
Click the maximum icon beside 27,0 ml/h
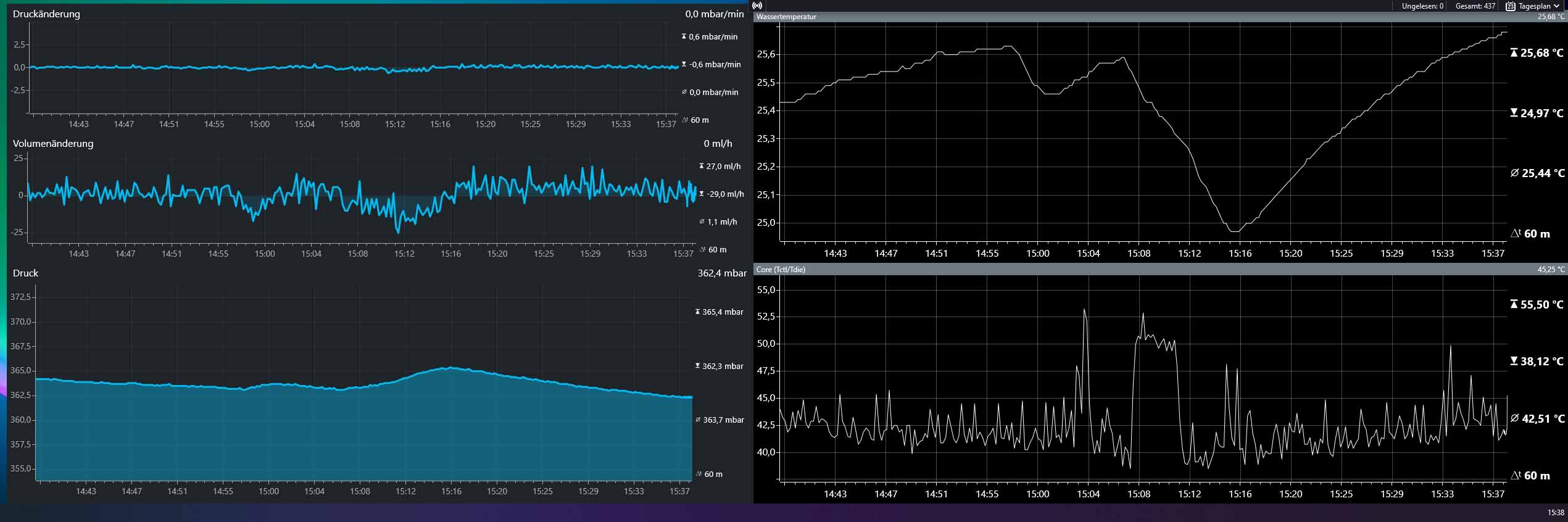point(701,166)
